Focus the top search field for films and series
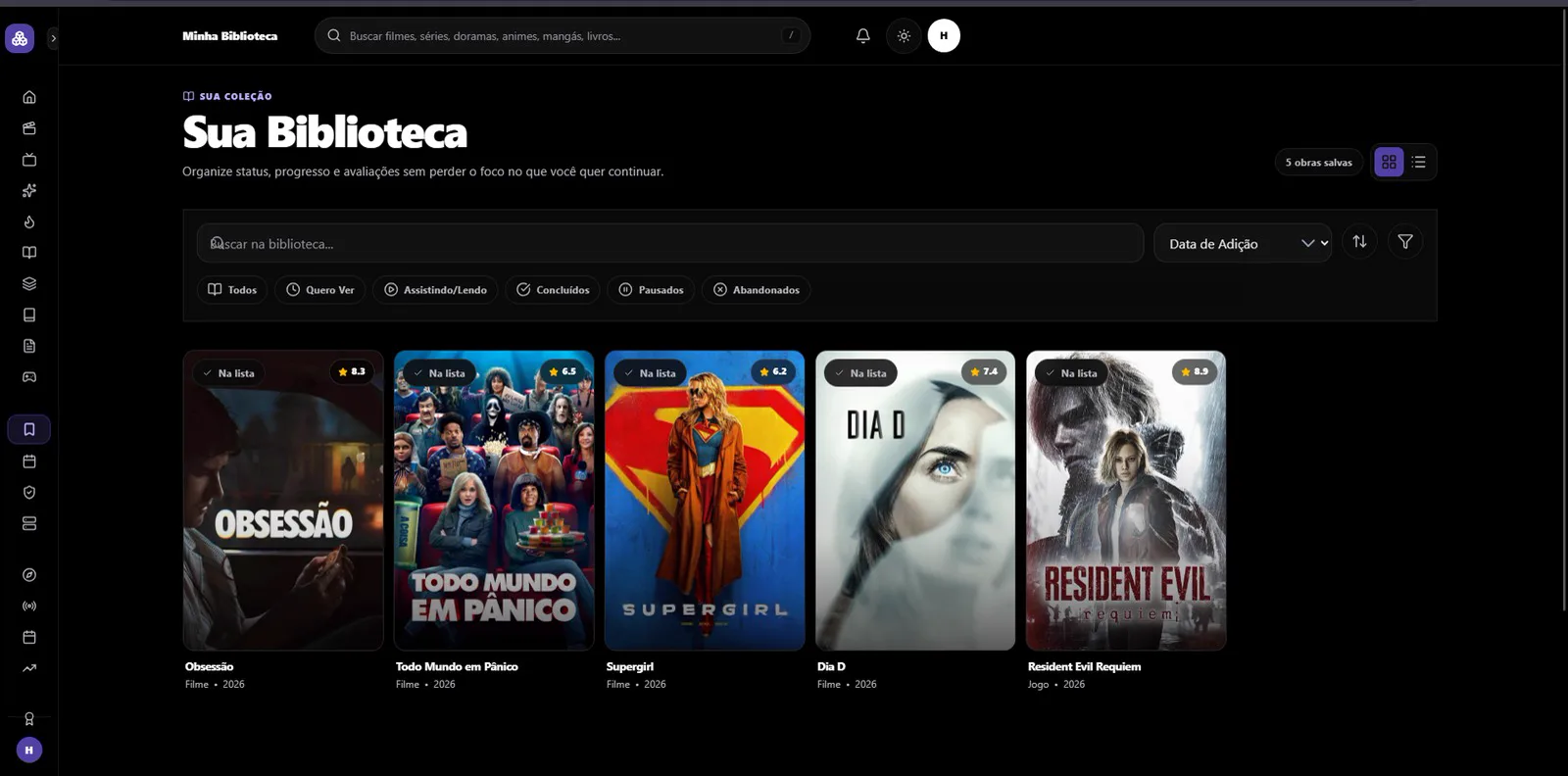 pyautogui.click(x=563, y=36)
